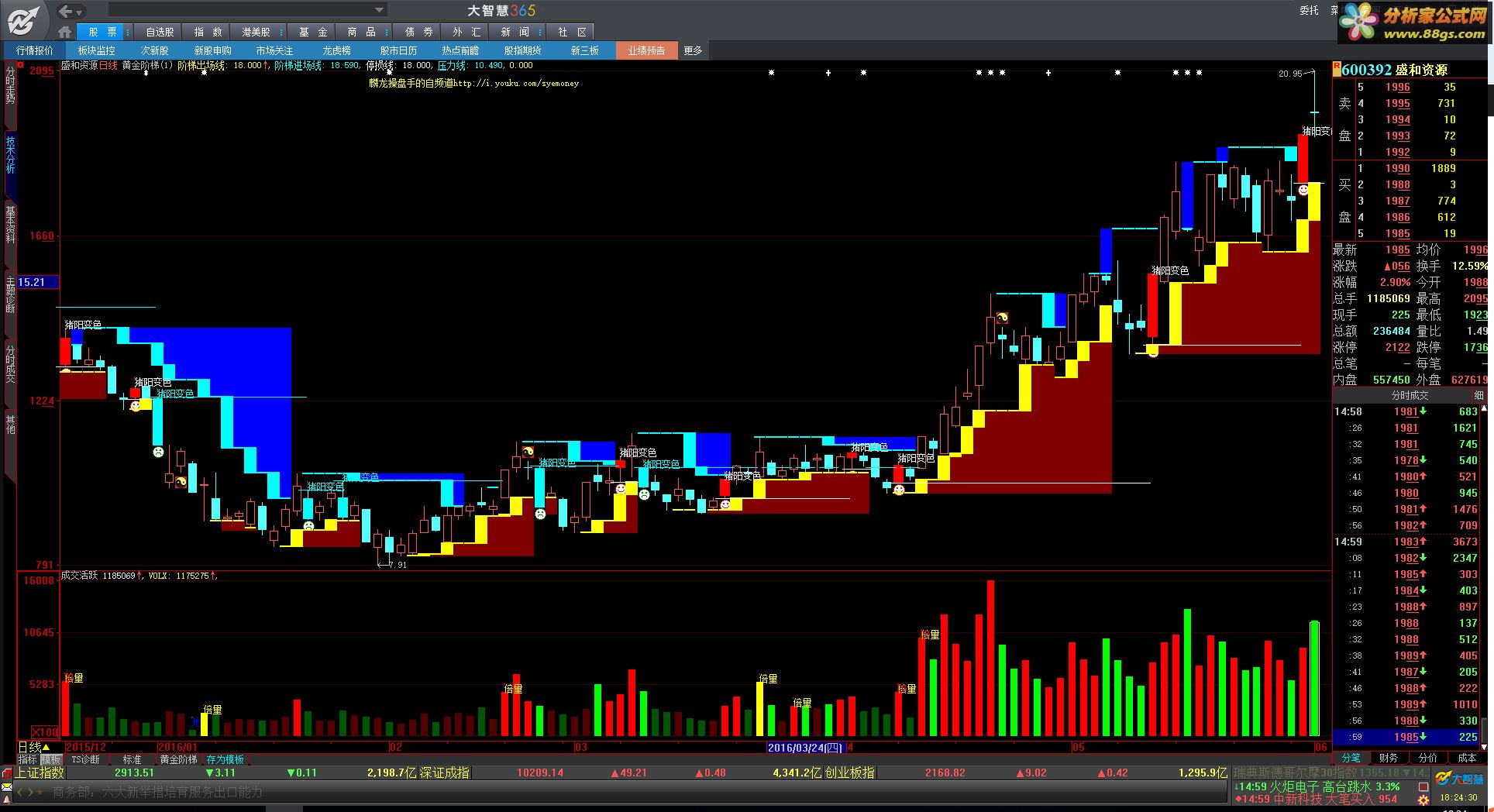
Task: Select 次新股 in the submenu bar
Action: [x=154, y=50]
